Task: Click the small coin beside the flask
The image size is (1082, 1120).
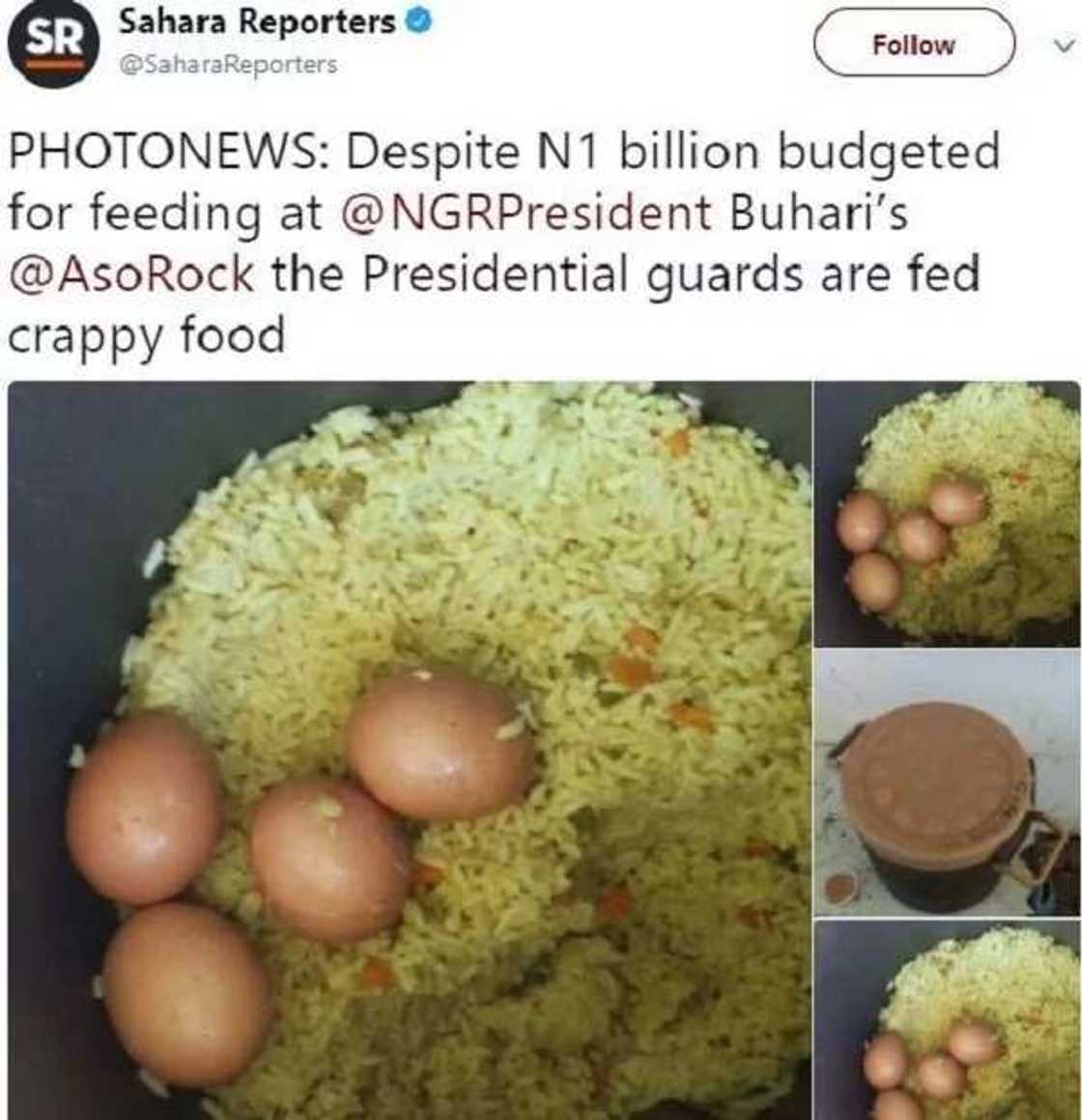Action: (841, 888)
